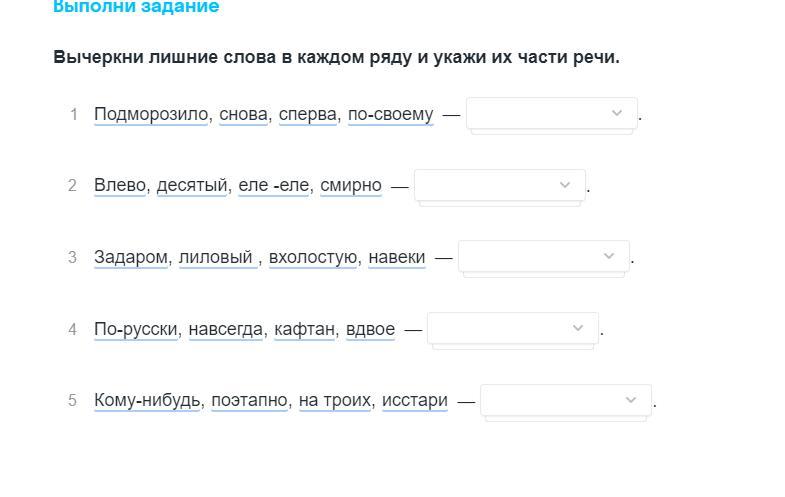Image resolution: width=785 pixels, height=497 pixels.
Task: Select the word «сперва»
Action: 308,114
